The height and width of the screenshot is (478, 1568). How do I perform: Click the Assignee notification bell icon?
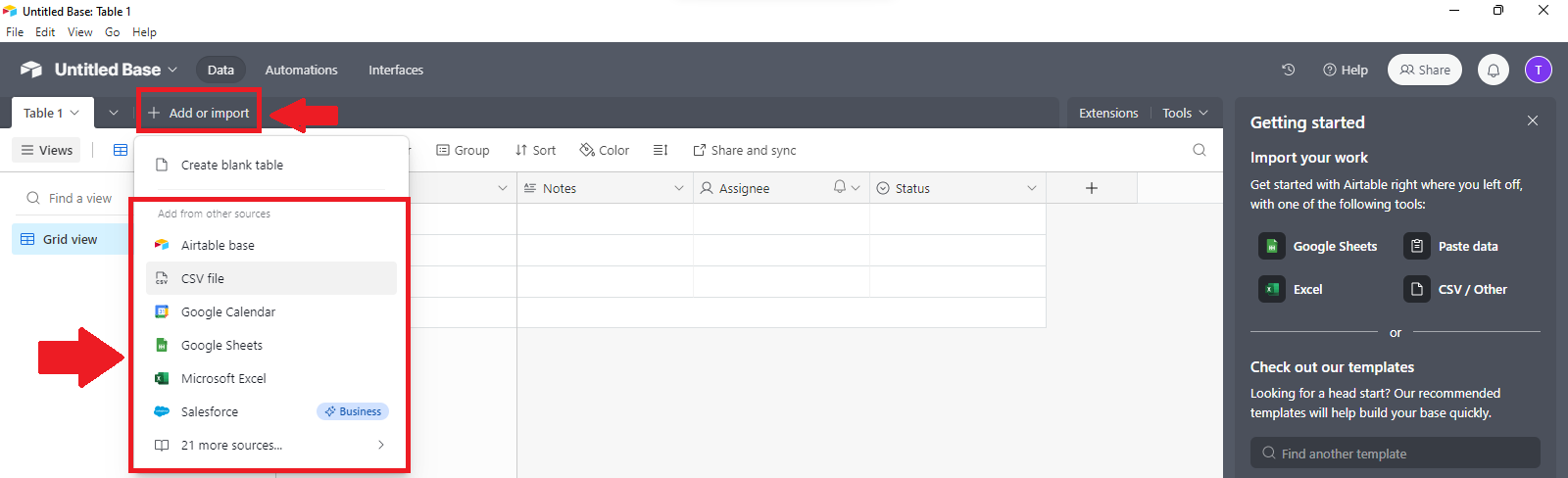(x=840, y=187)
